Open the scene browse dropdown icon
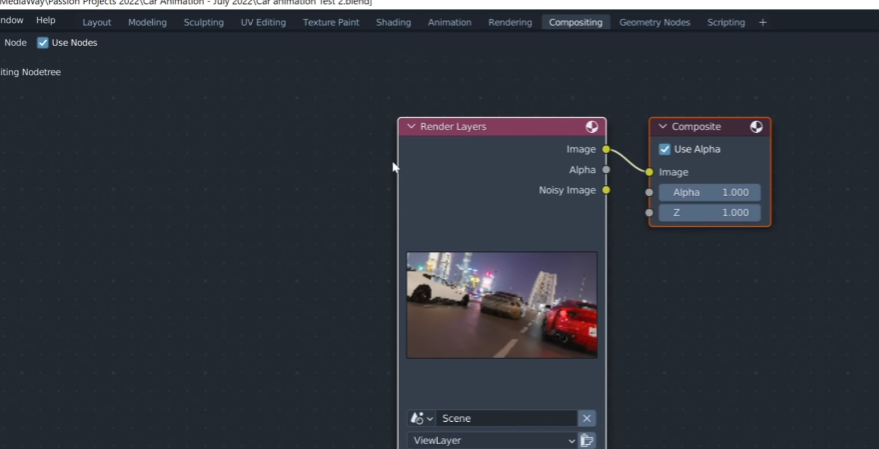879x449 pixels. tap(422, 418)
